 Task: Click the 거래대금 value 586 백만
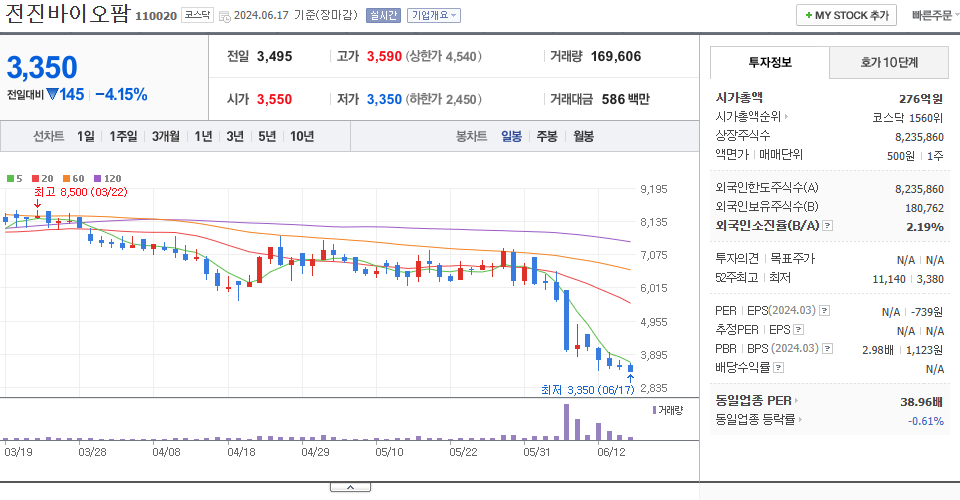[x=625, y=99]
